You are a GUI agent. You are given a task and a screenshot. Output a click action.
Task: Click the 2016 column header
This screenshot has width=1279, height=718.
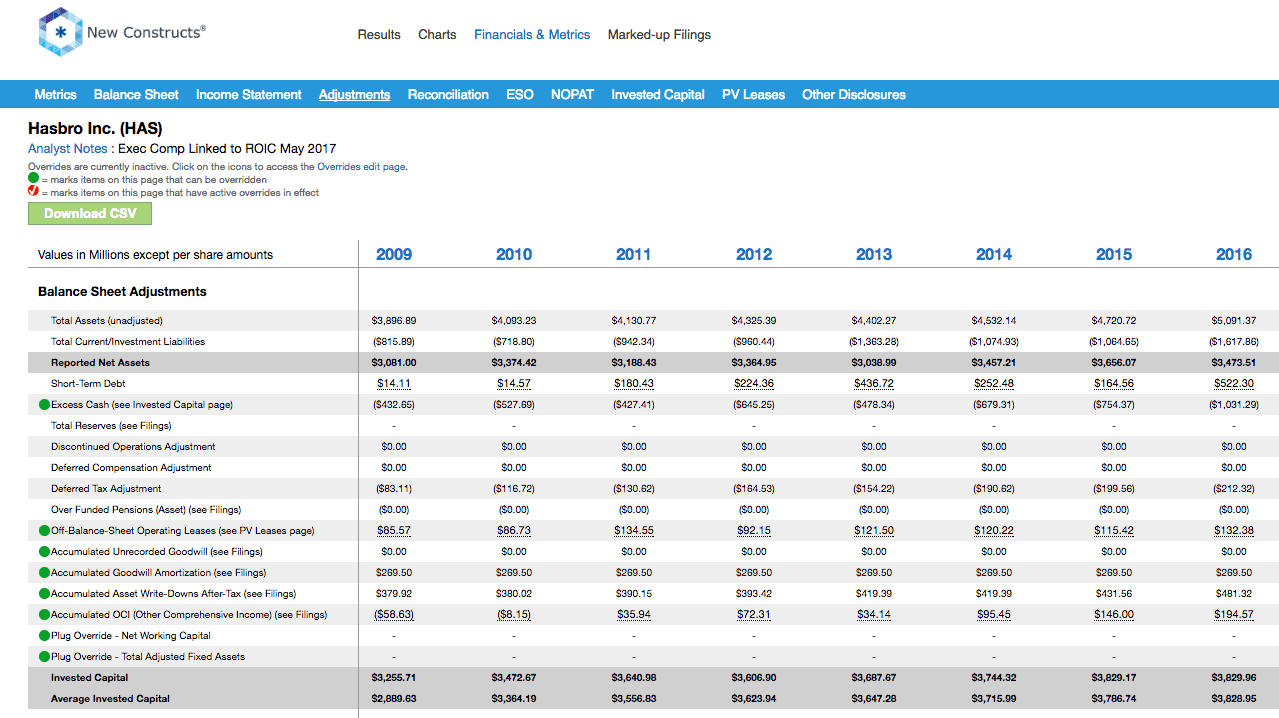(1234, 255)
